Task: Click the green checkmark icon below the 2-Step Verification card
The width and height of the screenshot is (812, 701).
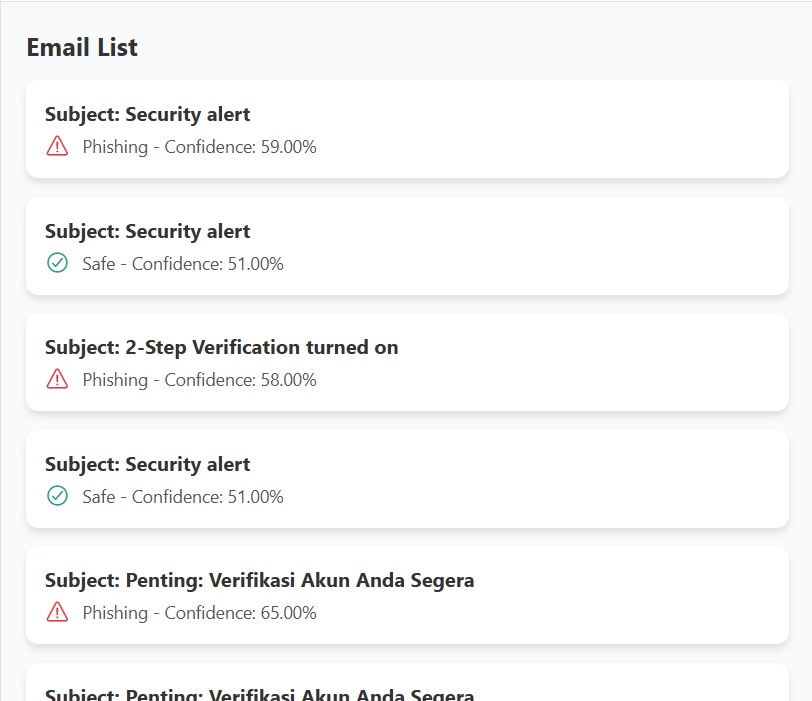Action: 57,496
